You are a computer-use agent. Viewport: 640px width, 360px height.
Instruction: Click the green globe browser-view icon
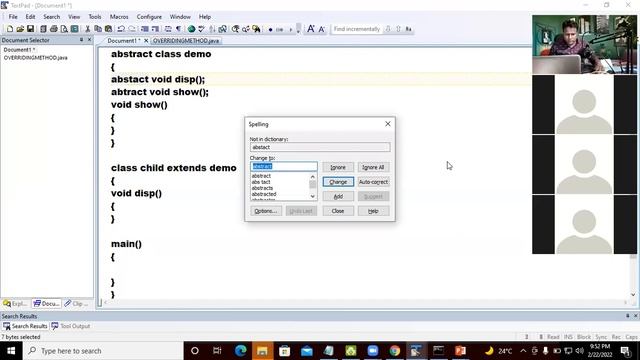[x=191, y=29]
